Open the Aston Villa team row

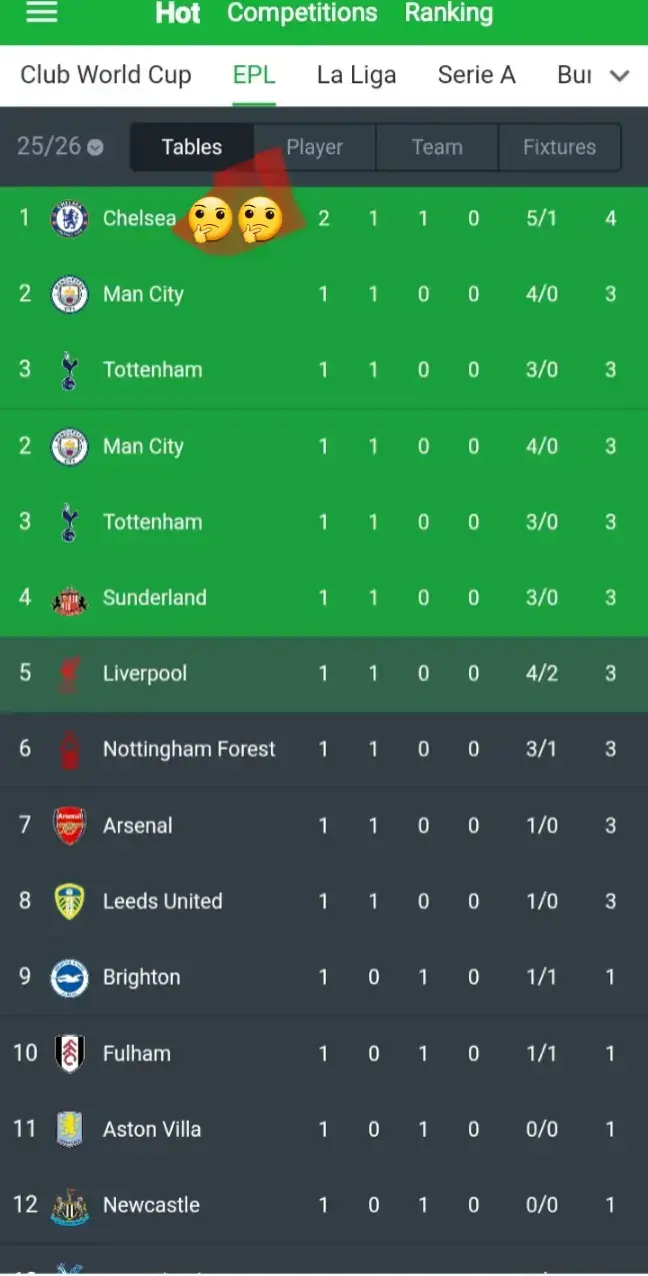pos(324,1129)
